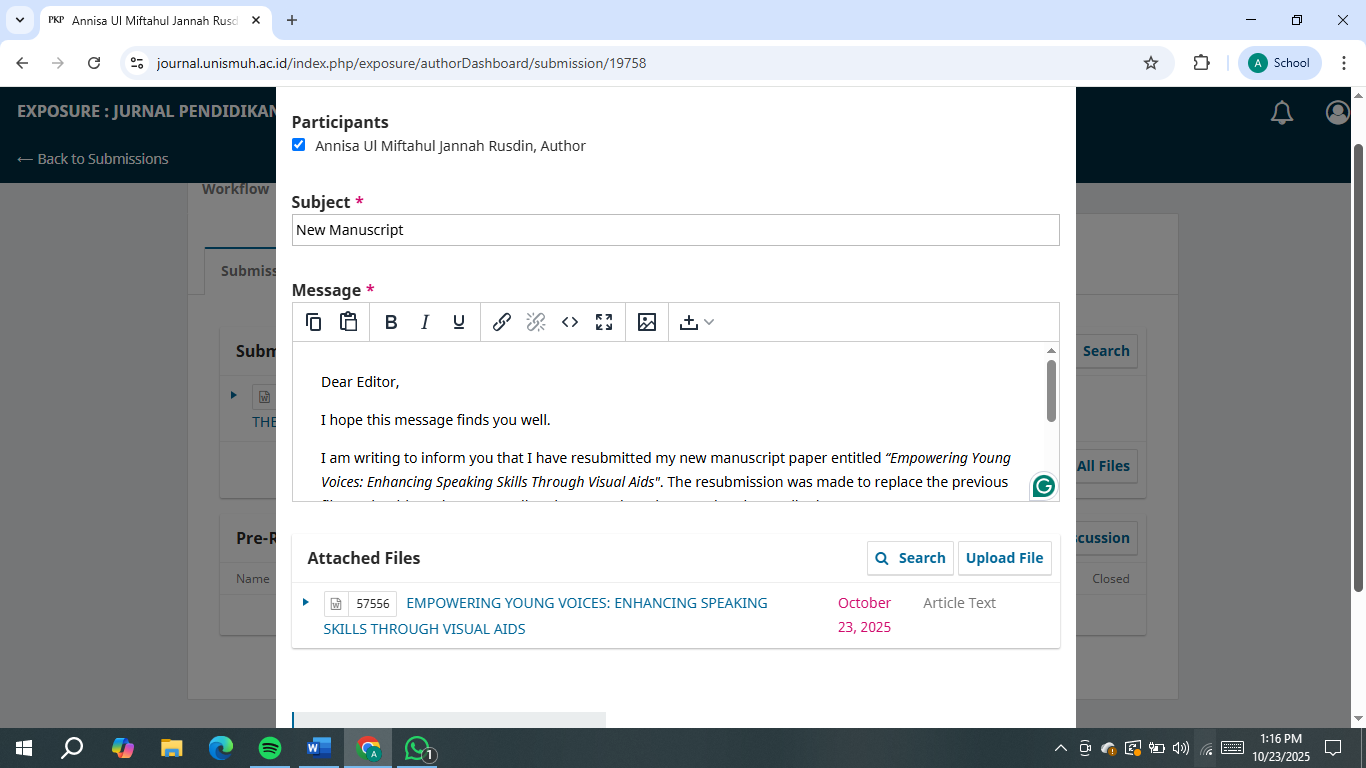Click the Subject input field
This screenshot has height=768, width=1366.
coord(675,230)
